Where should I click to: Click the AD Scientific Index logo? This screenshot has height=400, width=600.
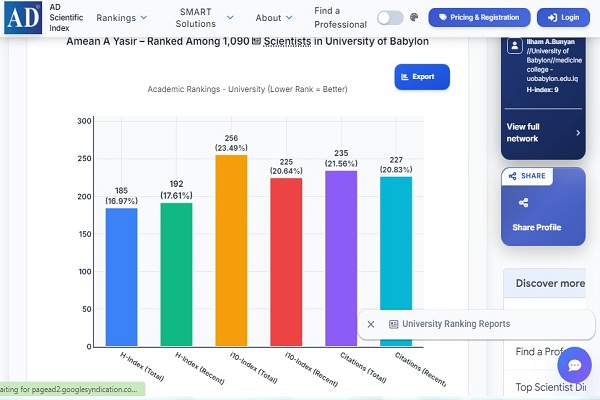[x=23, y=17]
